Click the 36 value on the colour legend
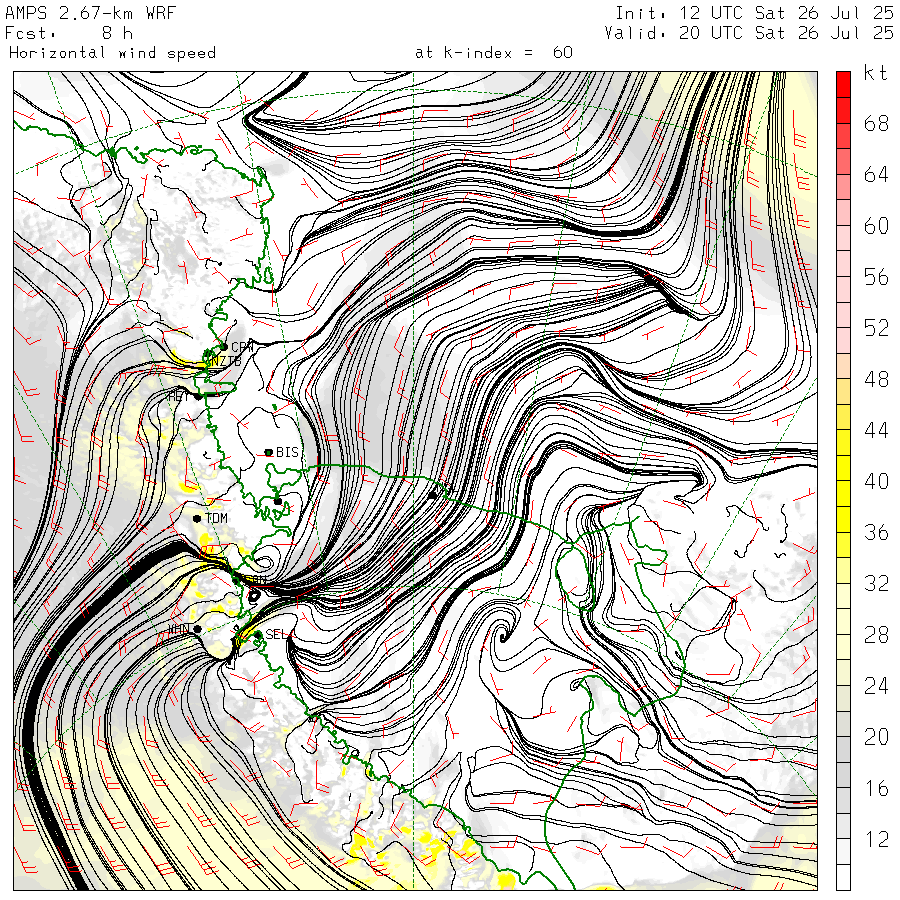This screenshot has width=900, height=900. pos(876,532)
